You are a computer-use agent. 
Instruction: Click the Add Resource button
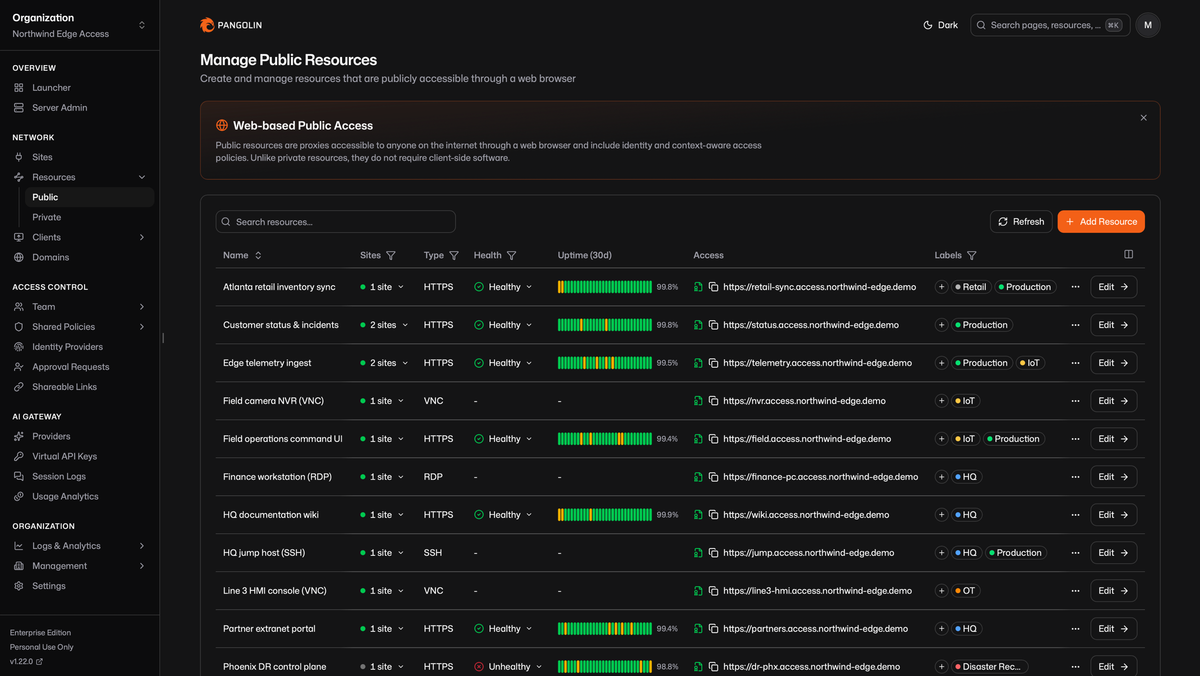(1101, 222)
